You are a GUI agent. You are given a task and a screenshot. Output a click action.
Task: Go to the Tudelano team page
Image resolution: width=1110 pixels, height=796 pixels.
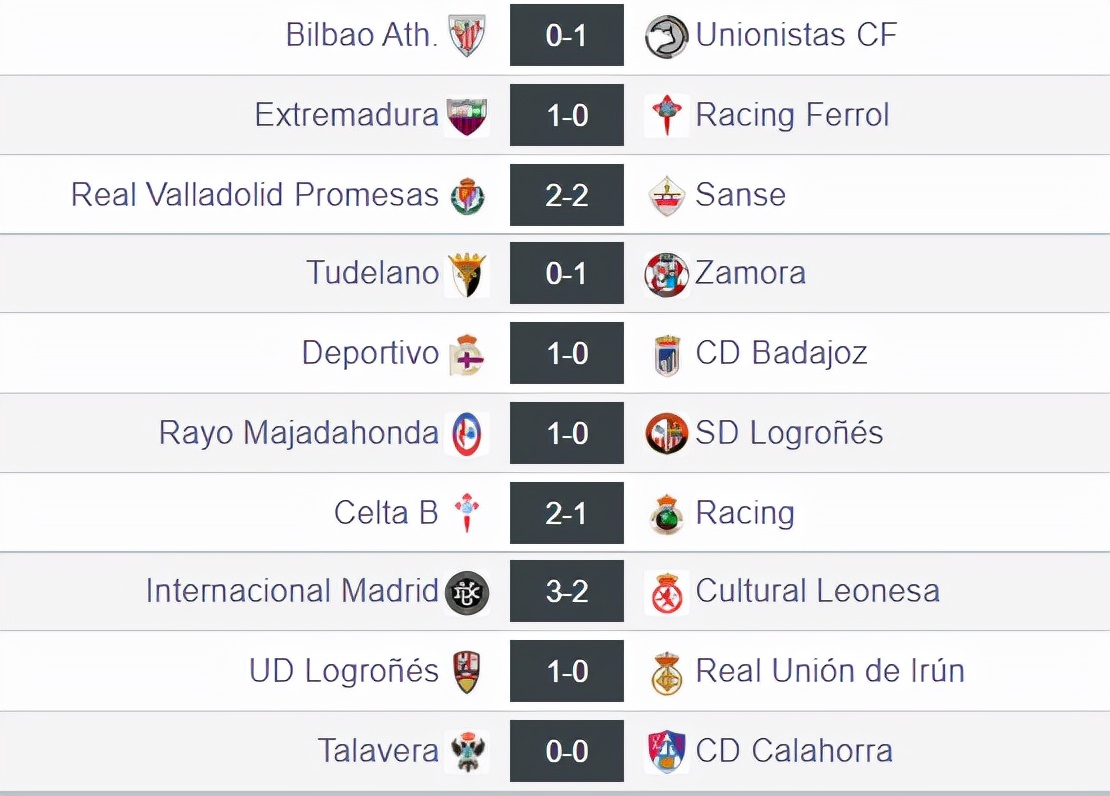(x=373, y=273)
